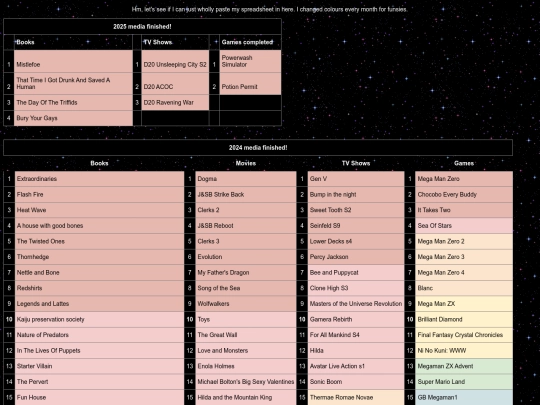Select 'Masters of the Universe Revolution'
Screen dimensions: 540x405
(x=356, y=304)
